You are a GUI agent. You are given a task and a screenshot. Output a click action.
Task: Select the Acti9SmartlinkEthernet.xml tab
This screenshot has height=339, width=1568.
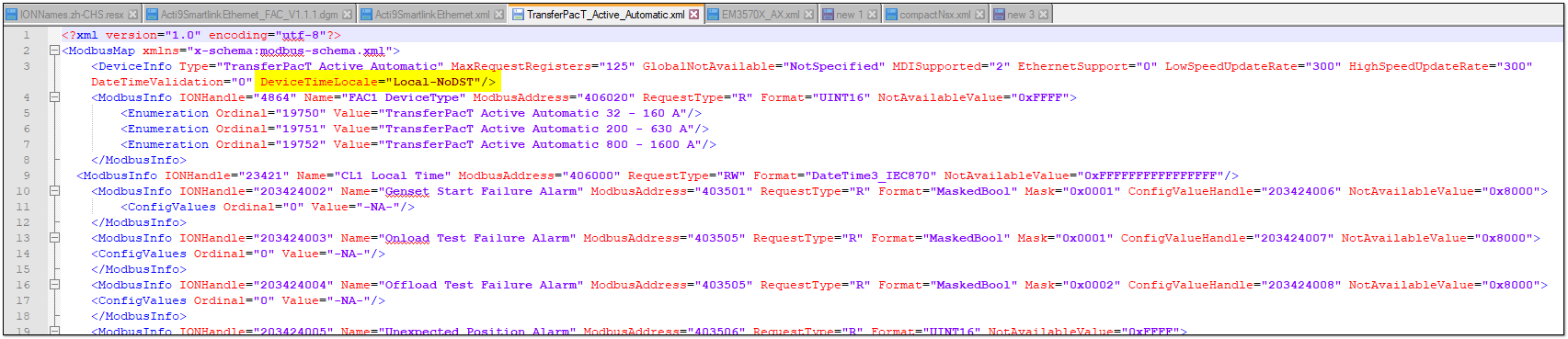[x=432, y=15]
